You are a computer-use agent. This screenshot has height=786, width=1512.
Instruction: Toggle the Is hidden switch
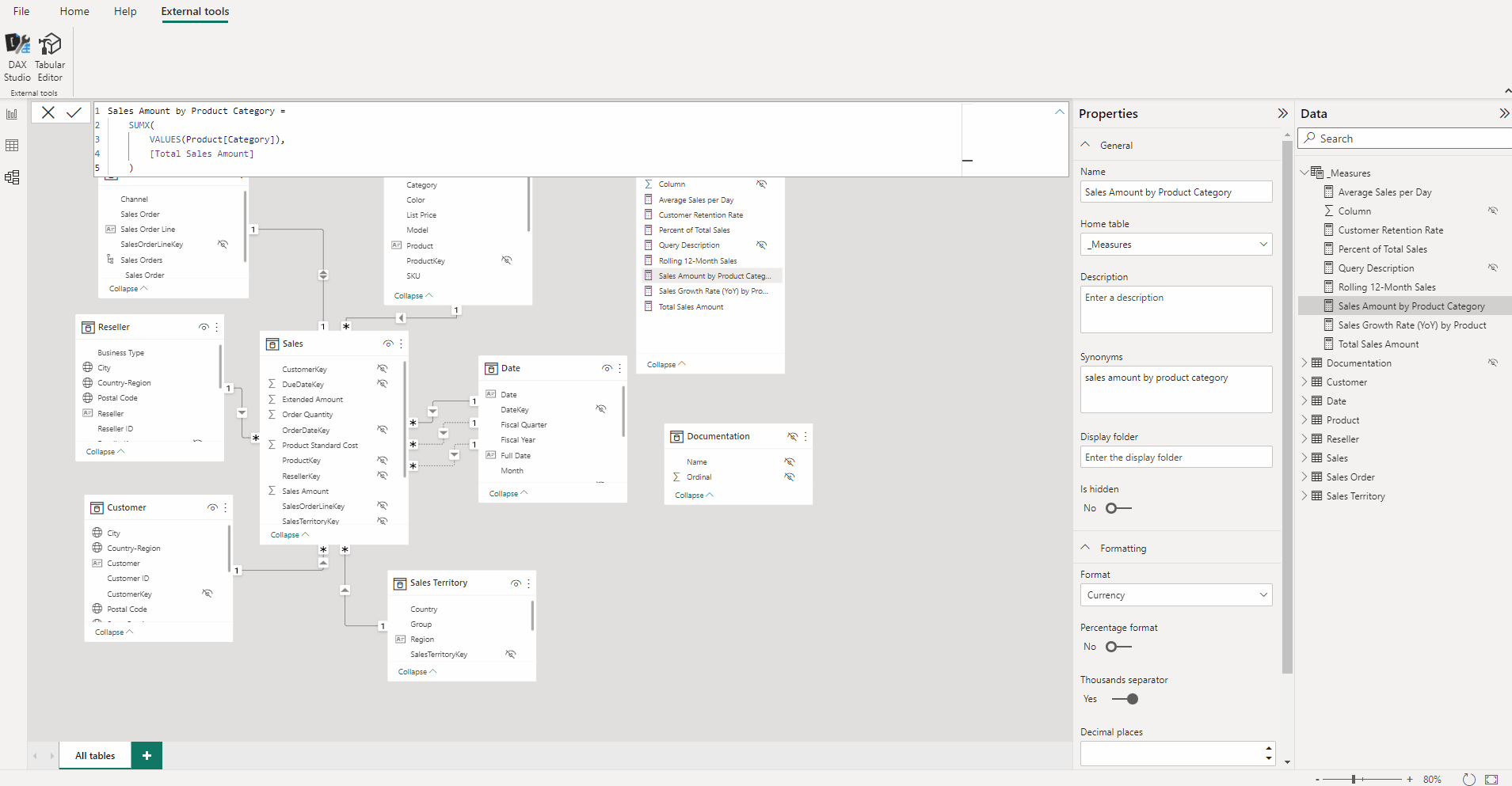coord(1118,508)
